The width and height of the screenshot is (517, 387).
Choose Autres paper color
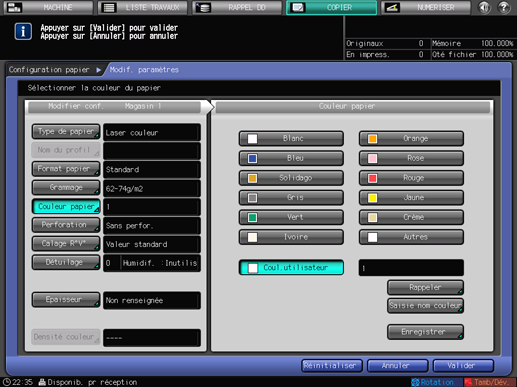click(x=411, y=237)
